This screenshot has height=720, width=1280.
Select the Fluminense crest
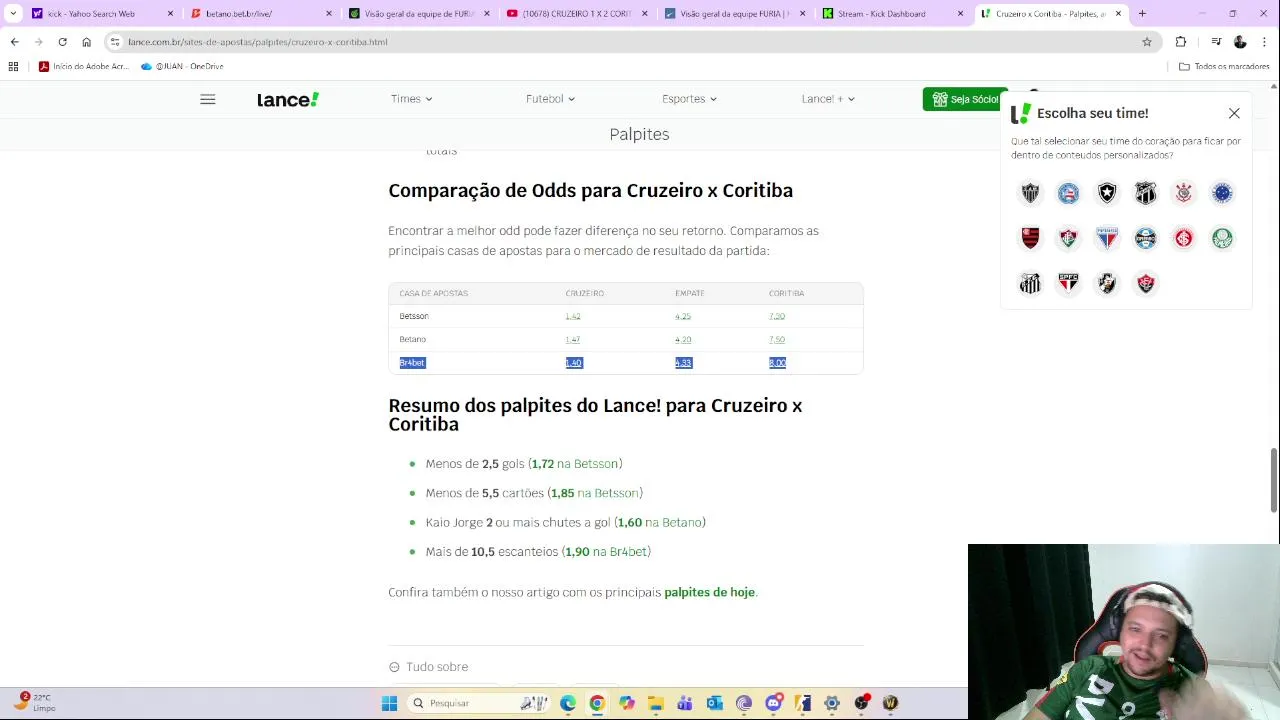coord(1068,238)
